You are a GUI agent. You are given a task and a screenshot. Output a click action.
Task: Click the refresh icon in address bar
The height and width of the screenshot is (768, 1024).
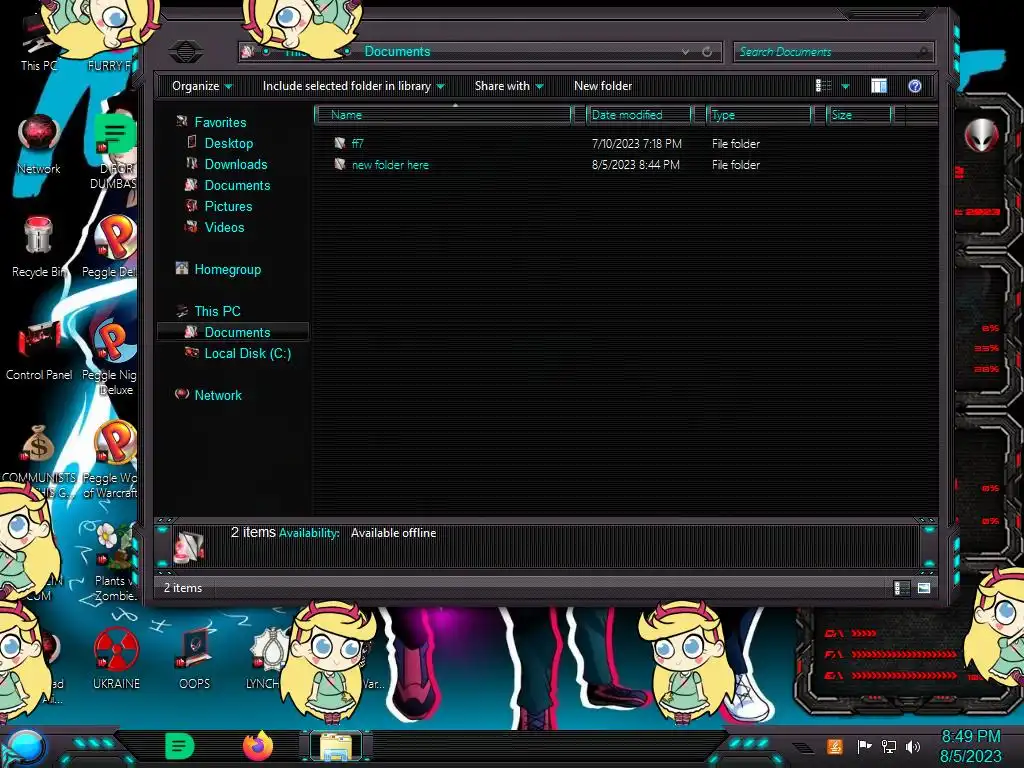[707, 52]
